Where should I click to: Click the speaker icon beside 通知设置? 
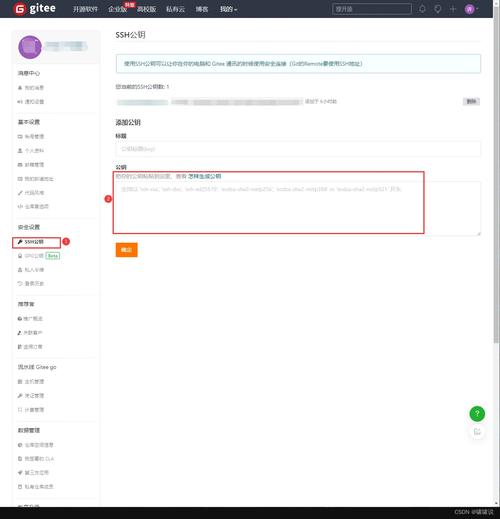click(x=20, y=102)
